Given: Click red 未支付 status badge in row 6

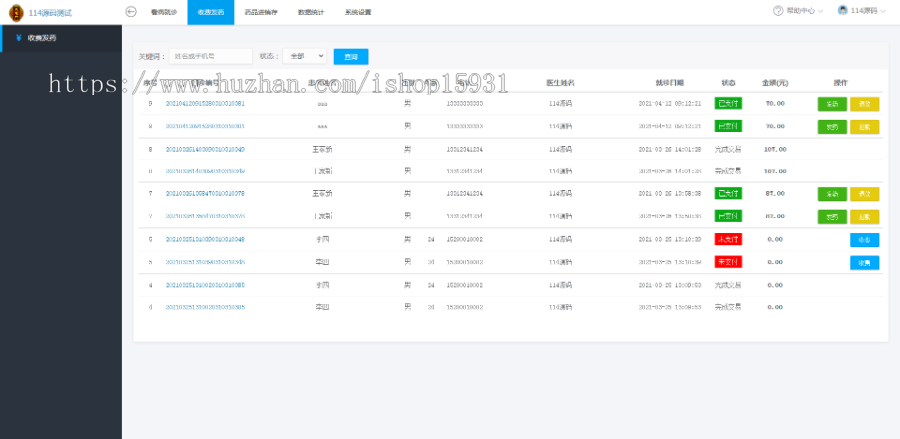Looking at the screenshot, I should (728, 239).
